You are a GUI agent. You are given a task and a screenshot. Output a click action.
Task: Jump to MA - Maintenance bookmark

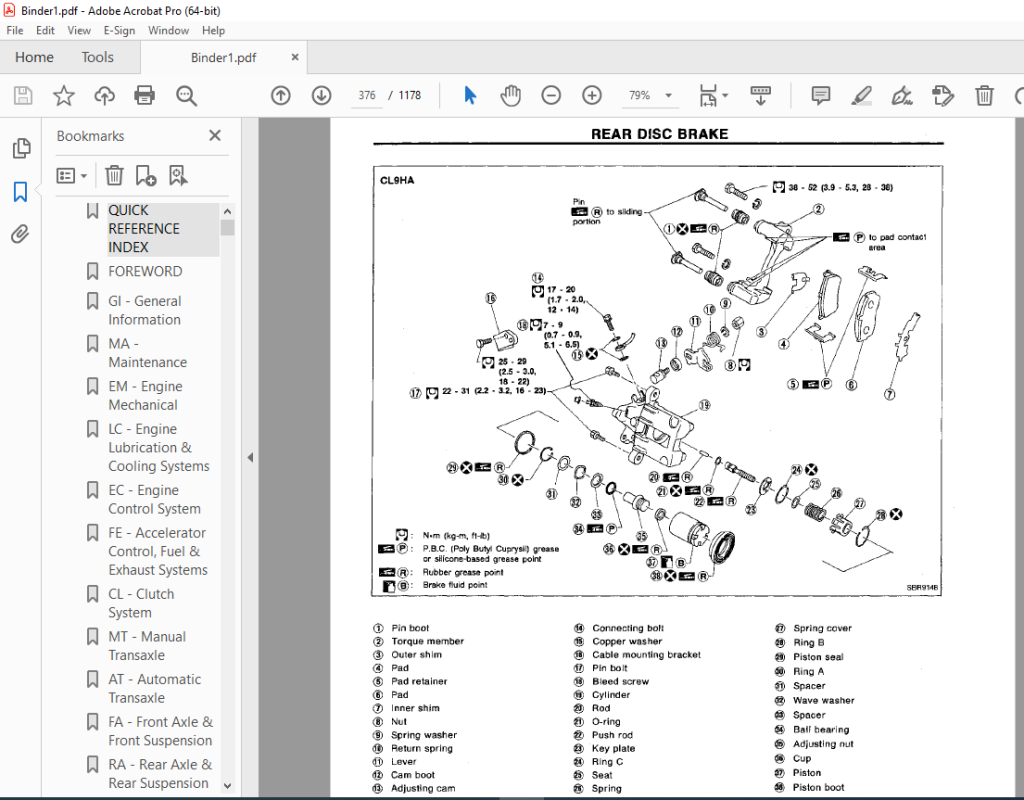pos(147,353)
